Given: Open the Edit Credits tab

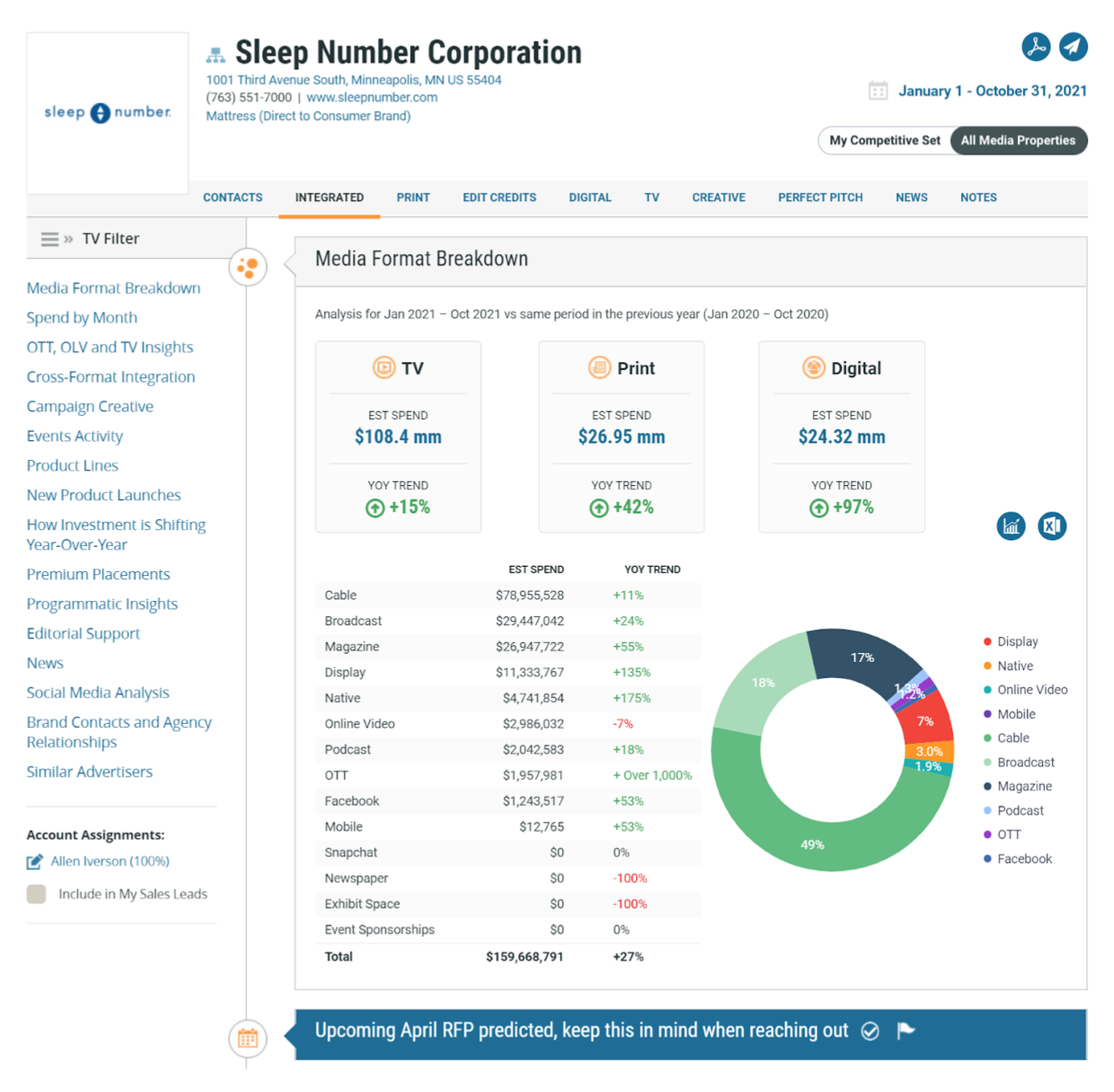Looking at the screenshot, I should (x=499, y=198).
